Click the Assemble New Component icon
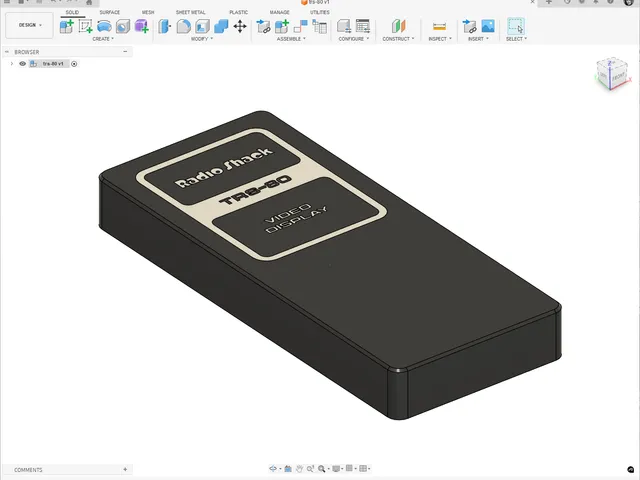The image size is (640, 480). point(282,27)
